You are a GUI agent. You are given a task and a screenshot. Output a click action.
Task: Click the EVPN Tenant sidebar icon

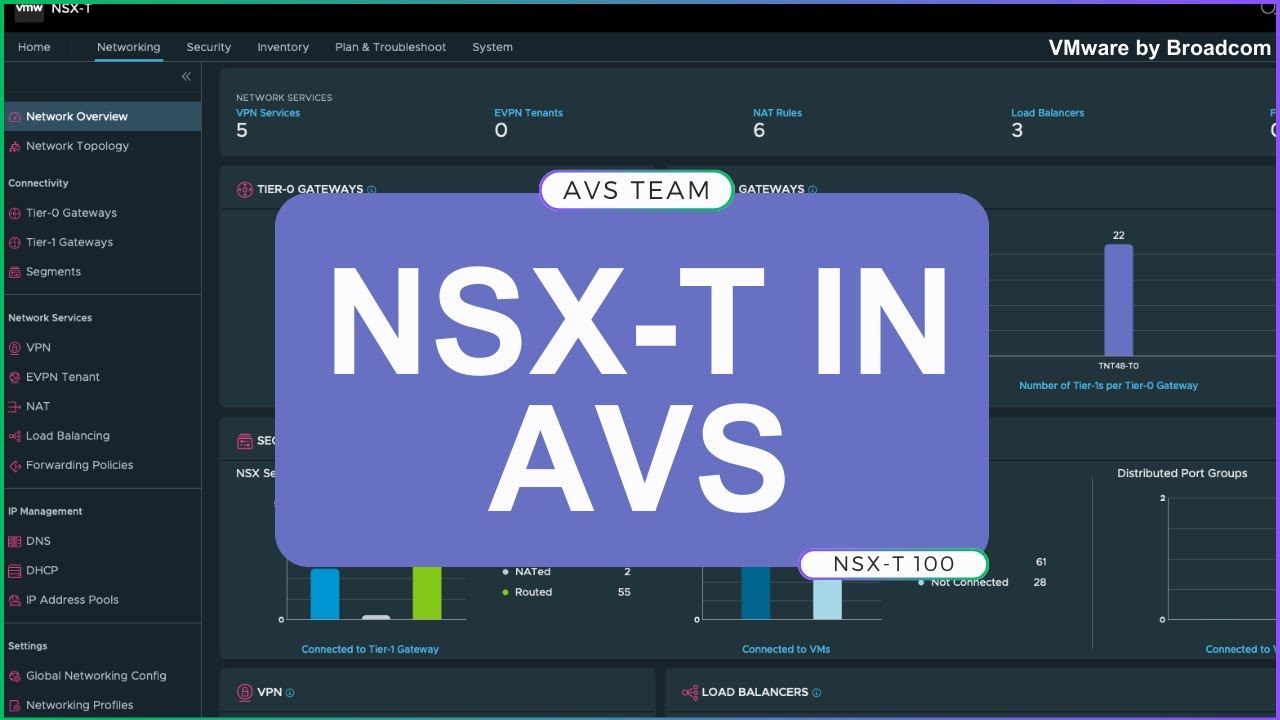pos(15,377)
